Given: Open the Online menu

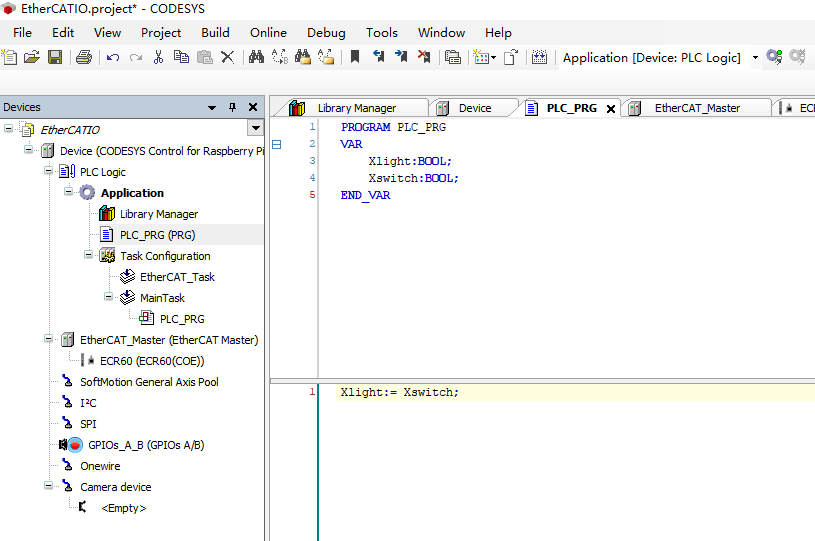Looking at the screenshot, I should 268,33.
